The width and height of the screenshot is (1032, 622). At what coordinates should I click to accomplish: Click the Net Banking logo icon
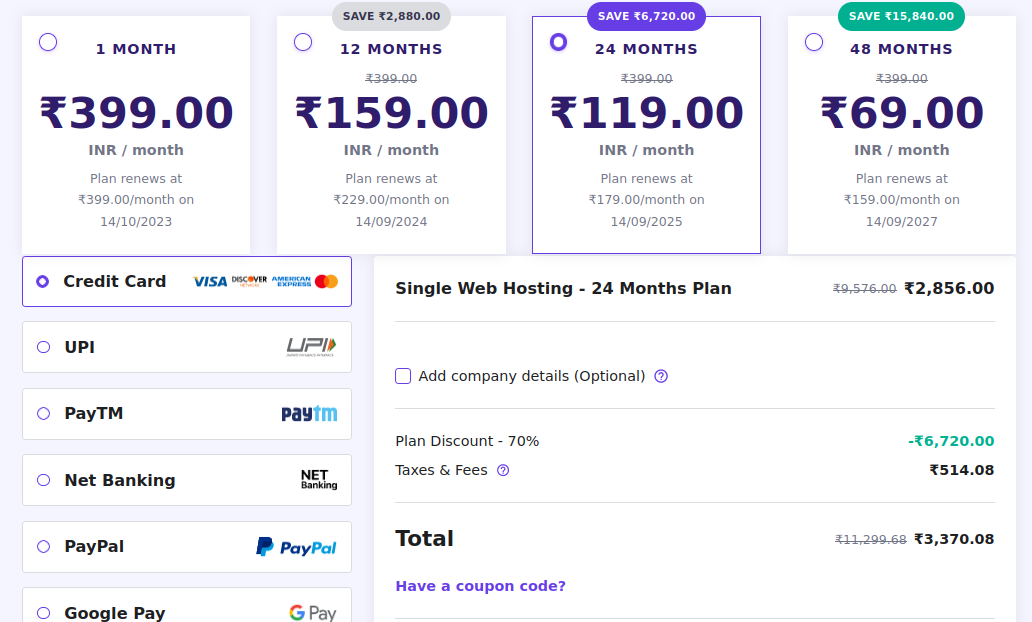(319, 480)
